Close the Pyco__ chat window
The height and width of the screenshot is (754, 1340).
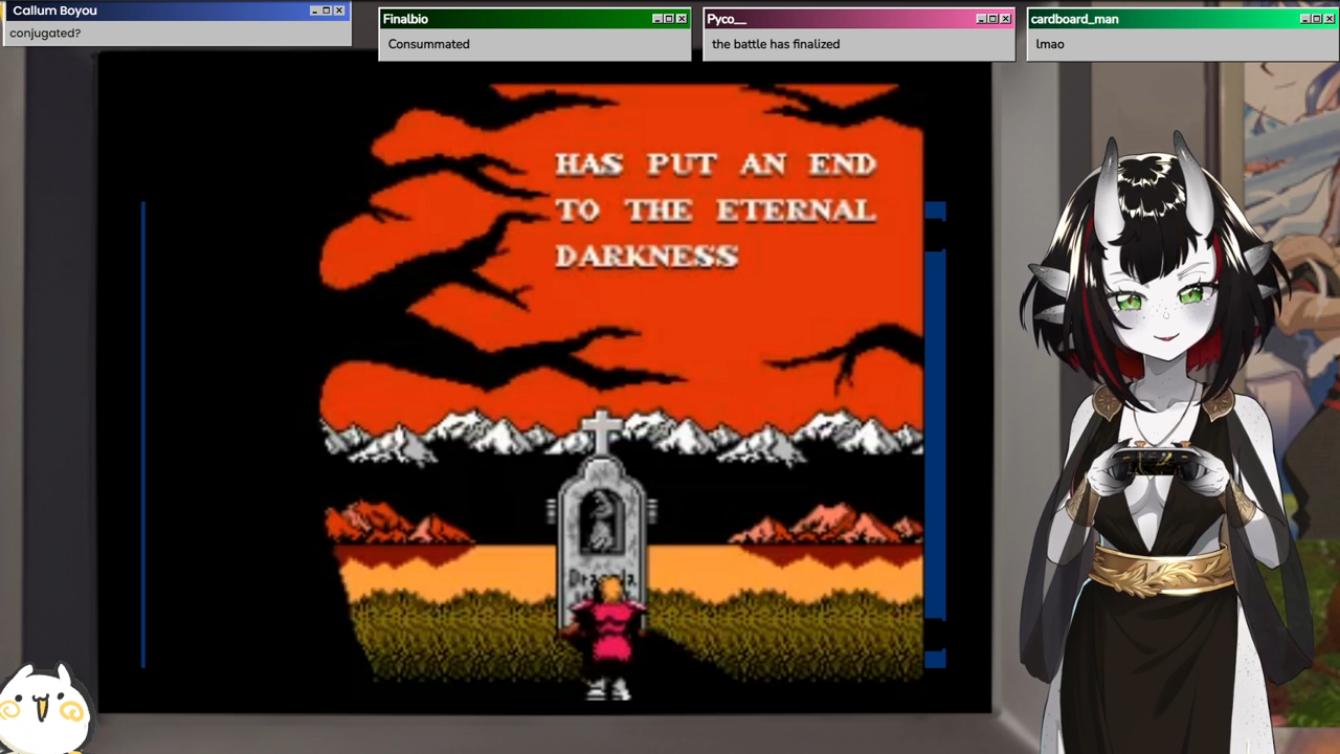point(1005,19)
